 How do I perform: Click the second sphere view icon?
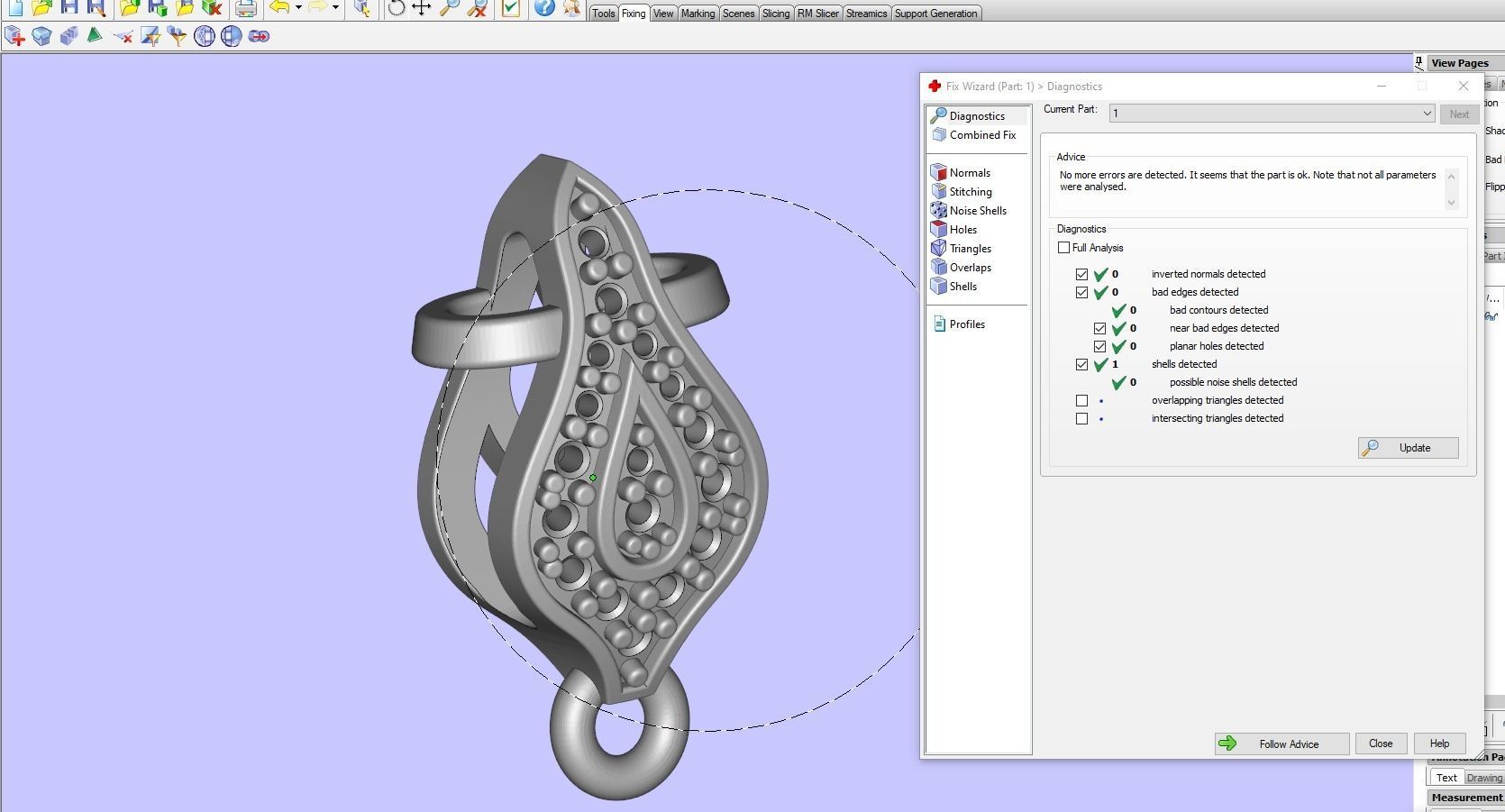pyautogui.click(x=232, y=36)
